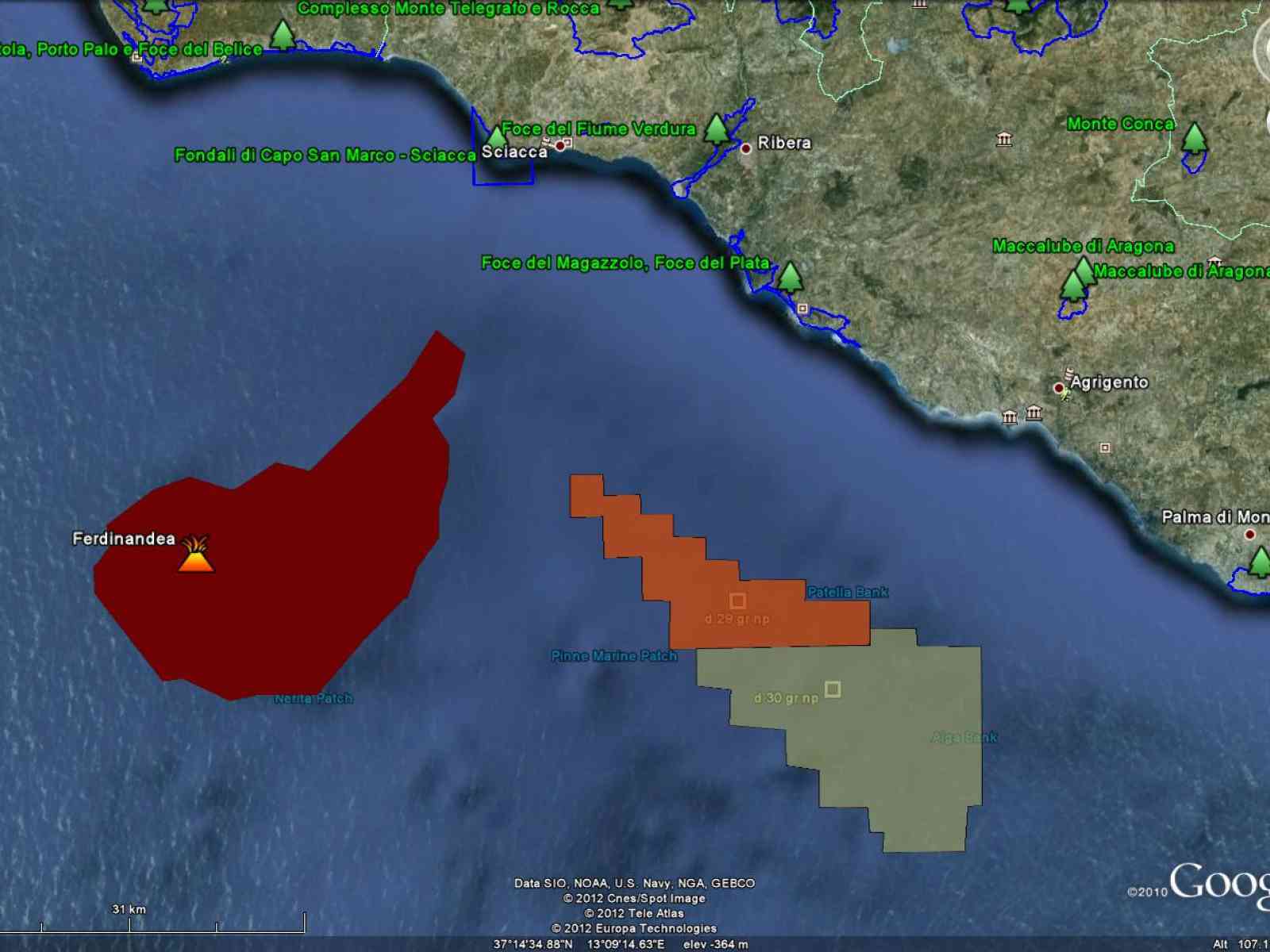
Task: Open the Patella Bank label
Action: coord(847,592)
